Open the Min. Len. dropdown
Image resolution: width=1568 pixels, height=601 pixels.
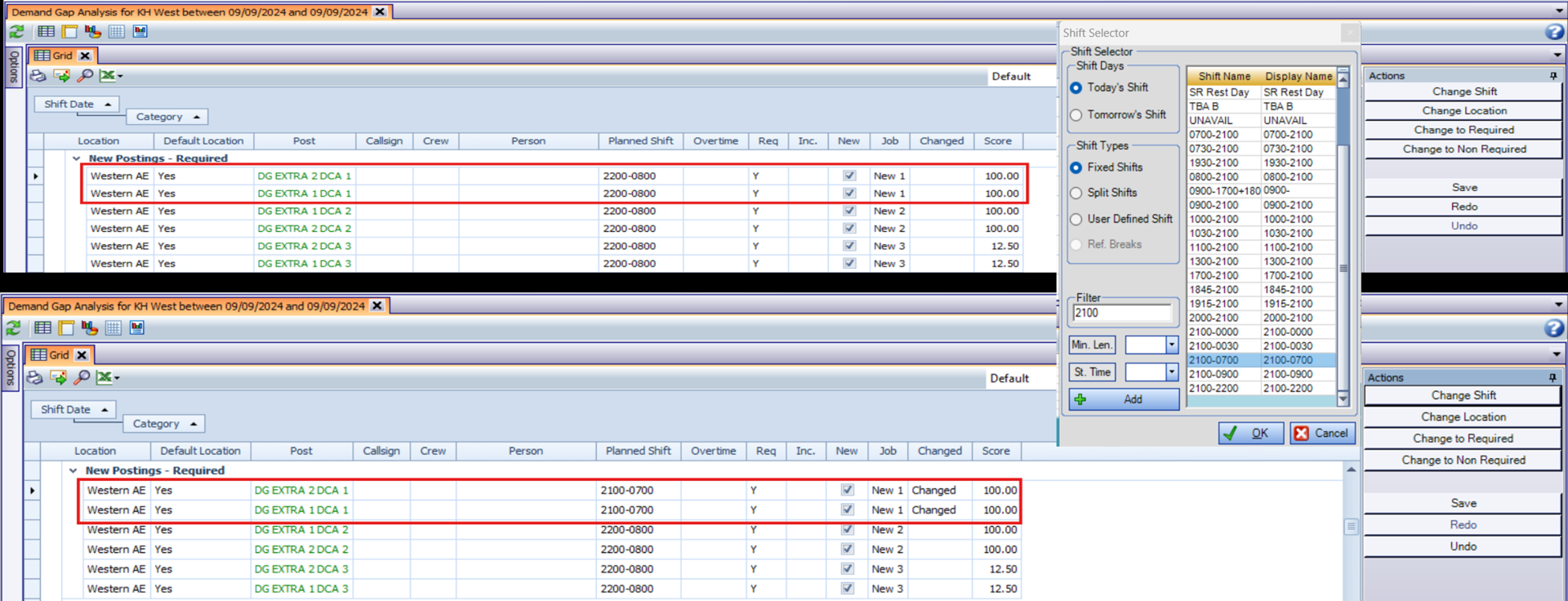(x=1172, y=345)
